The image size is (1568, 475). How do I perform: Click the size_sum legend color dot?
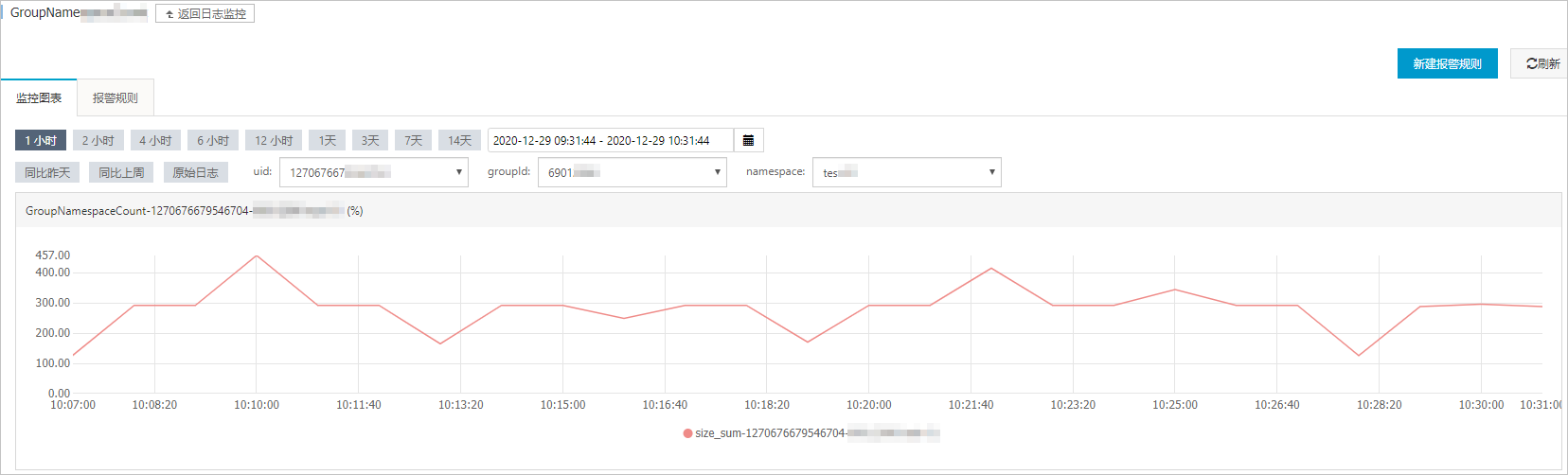click(687, 433)
